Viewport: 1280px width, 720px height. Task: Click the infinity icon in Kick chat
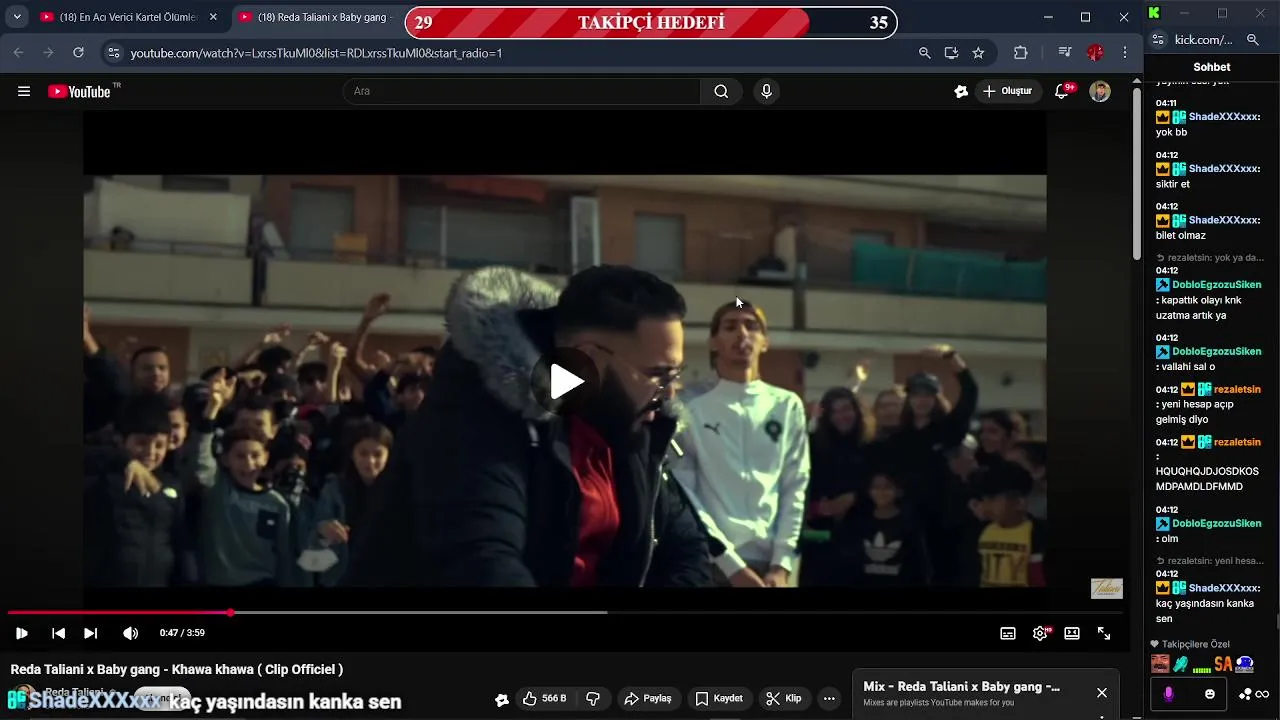click(x=1262, y=694)
